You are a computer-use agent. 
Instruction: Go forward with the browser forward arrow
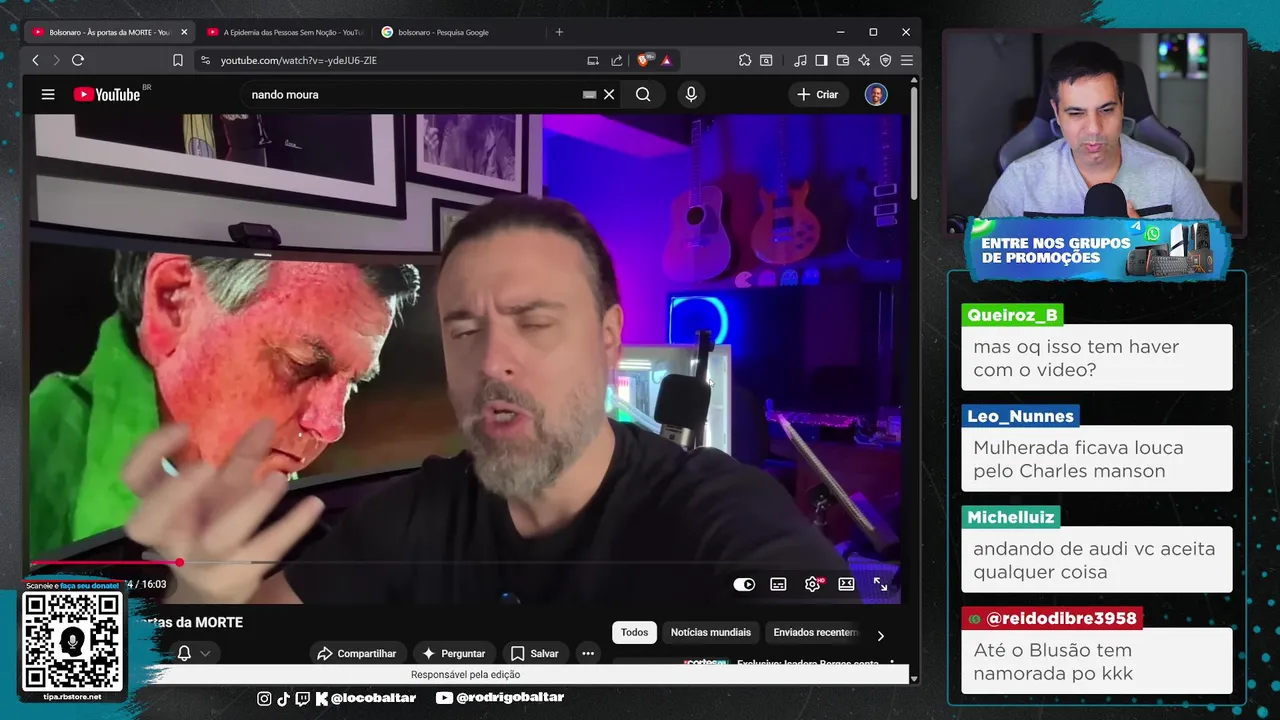[x=56, y=60]
